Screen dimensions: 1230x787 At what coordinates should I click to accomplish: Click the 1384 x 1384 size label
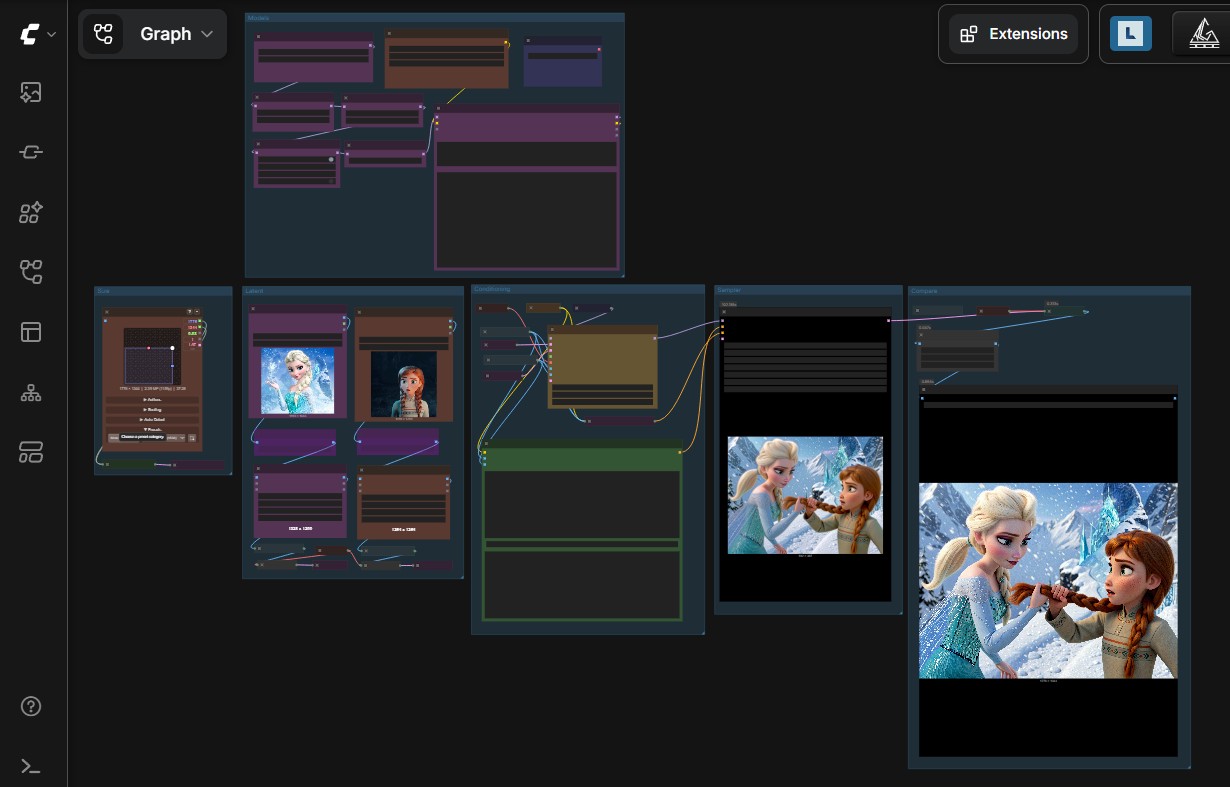click(x=404, y=530)
